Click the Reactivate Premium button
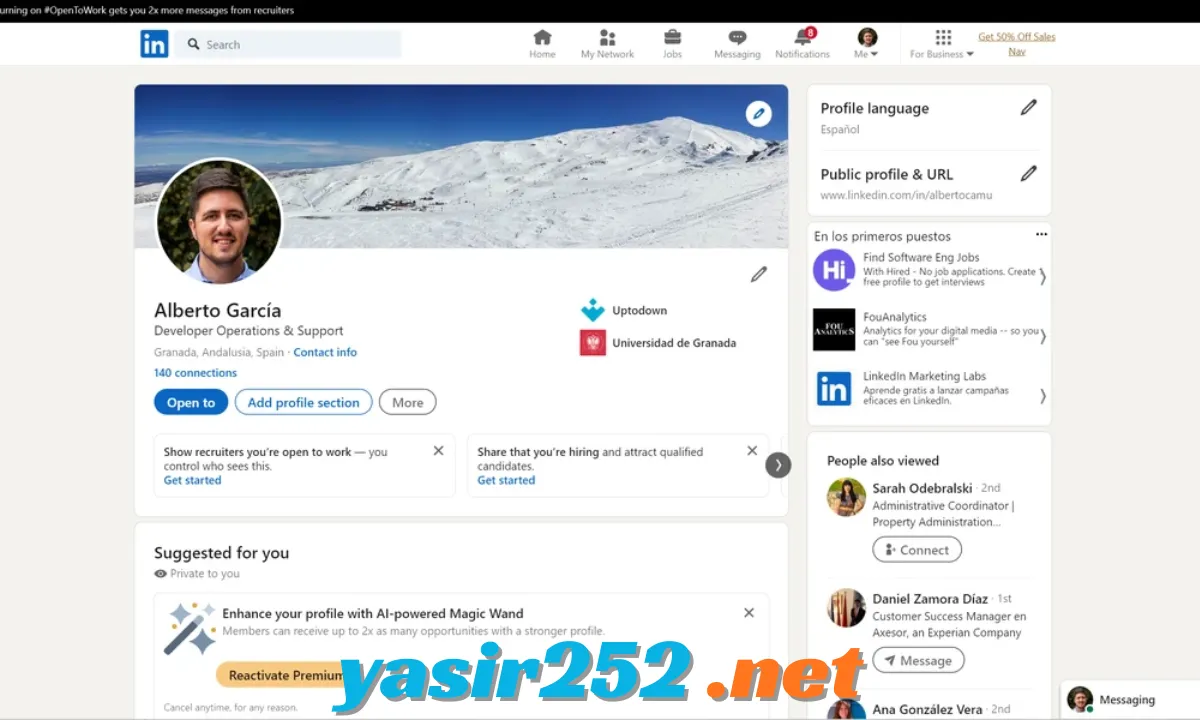Viewport: 1200px width, 720px height. point(284,675)
